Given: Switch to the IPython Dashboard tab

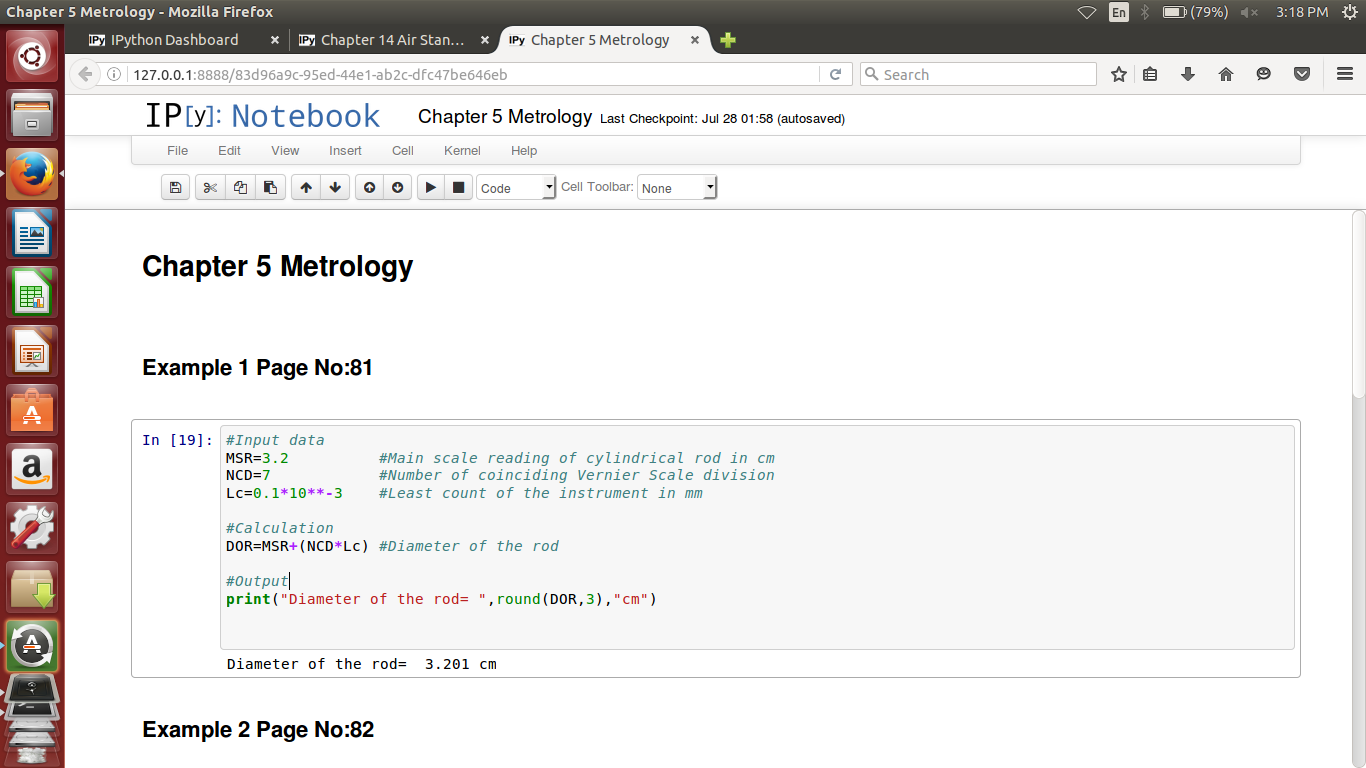Looking at the screenshot, I should click(x=175, y=40).
